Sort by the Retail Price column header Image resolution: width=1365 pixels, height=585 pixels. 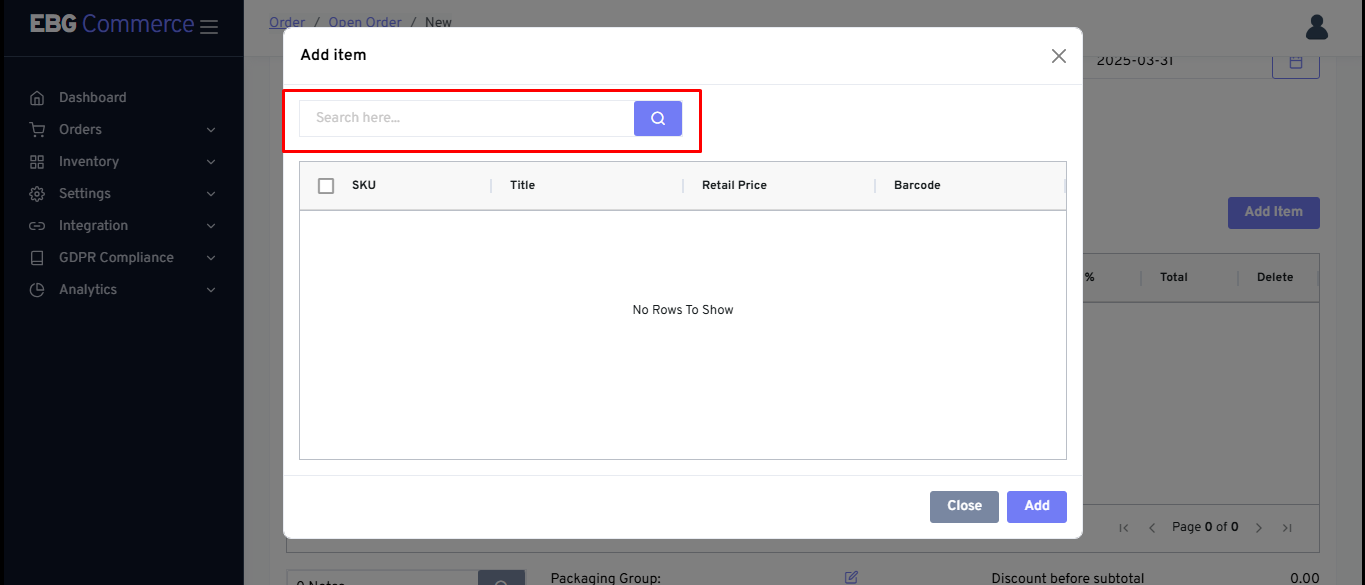click(x=734, y=185)
